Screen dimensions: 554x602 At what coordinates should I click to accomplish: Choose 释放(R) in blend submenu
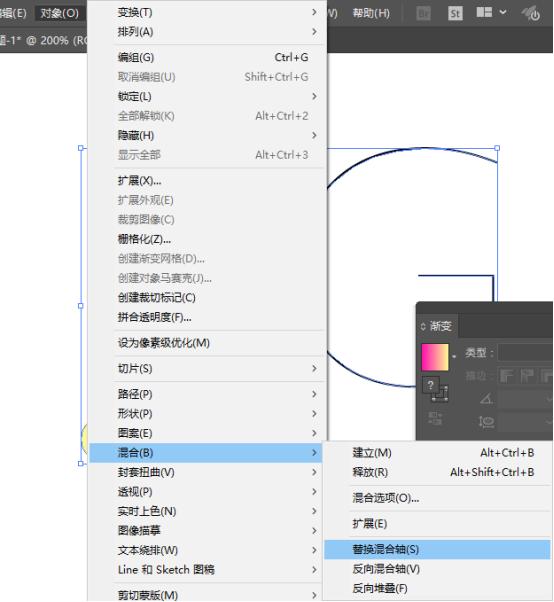437,473
